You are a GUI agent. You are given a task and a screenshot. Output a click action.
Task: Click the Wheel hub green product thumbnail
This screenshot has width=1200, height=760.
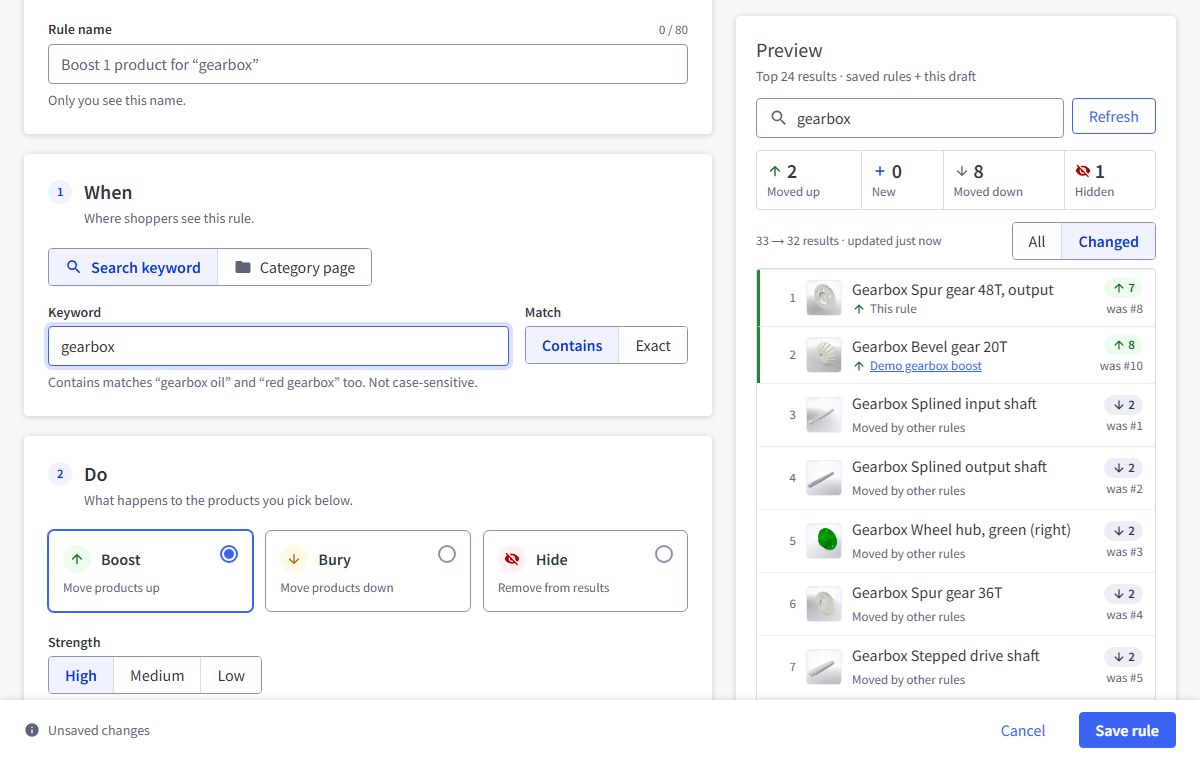[x=824, y=541]
